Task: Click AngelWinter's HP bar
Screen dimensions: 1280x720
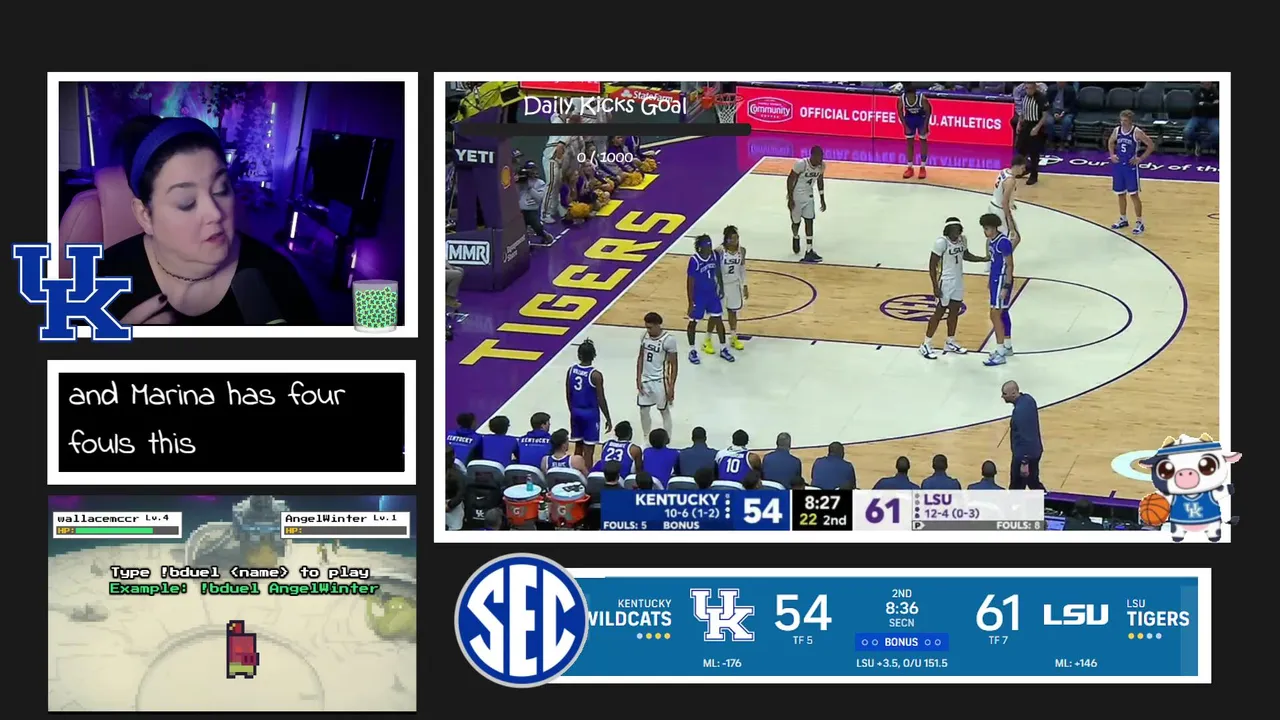Action: [x=345, y=530]
